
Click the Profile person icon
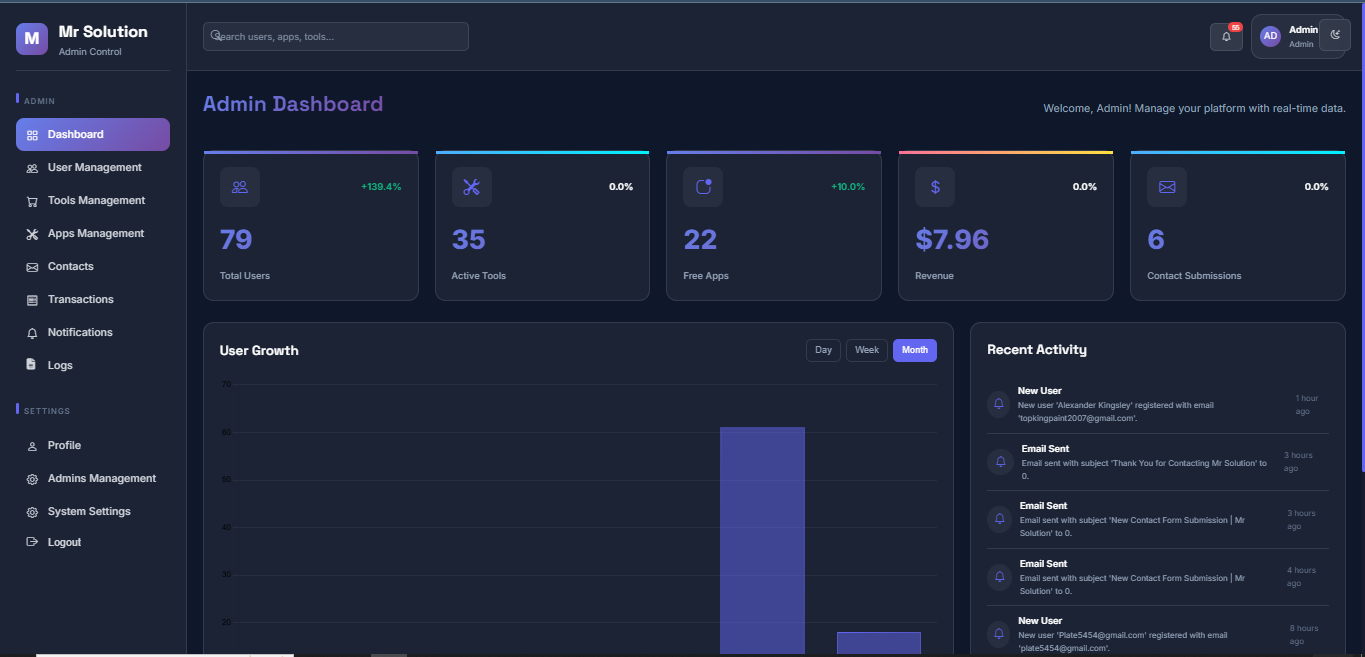[x=32, y=446]
